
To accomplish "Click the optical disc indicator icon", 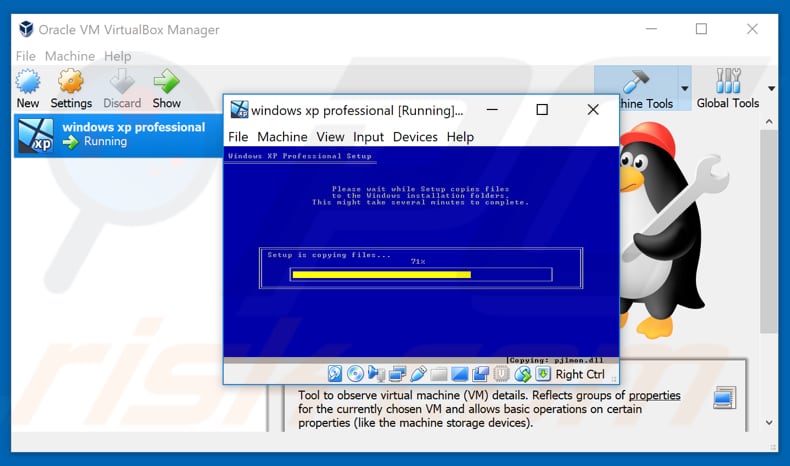I will 355,374.
